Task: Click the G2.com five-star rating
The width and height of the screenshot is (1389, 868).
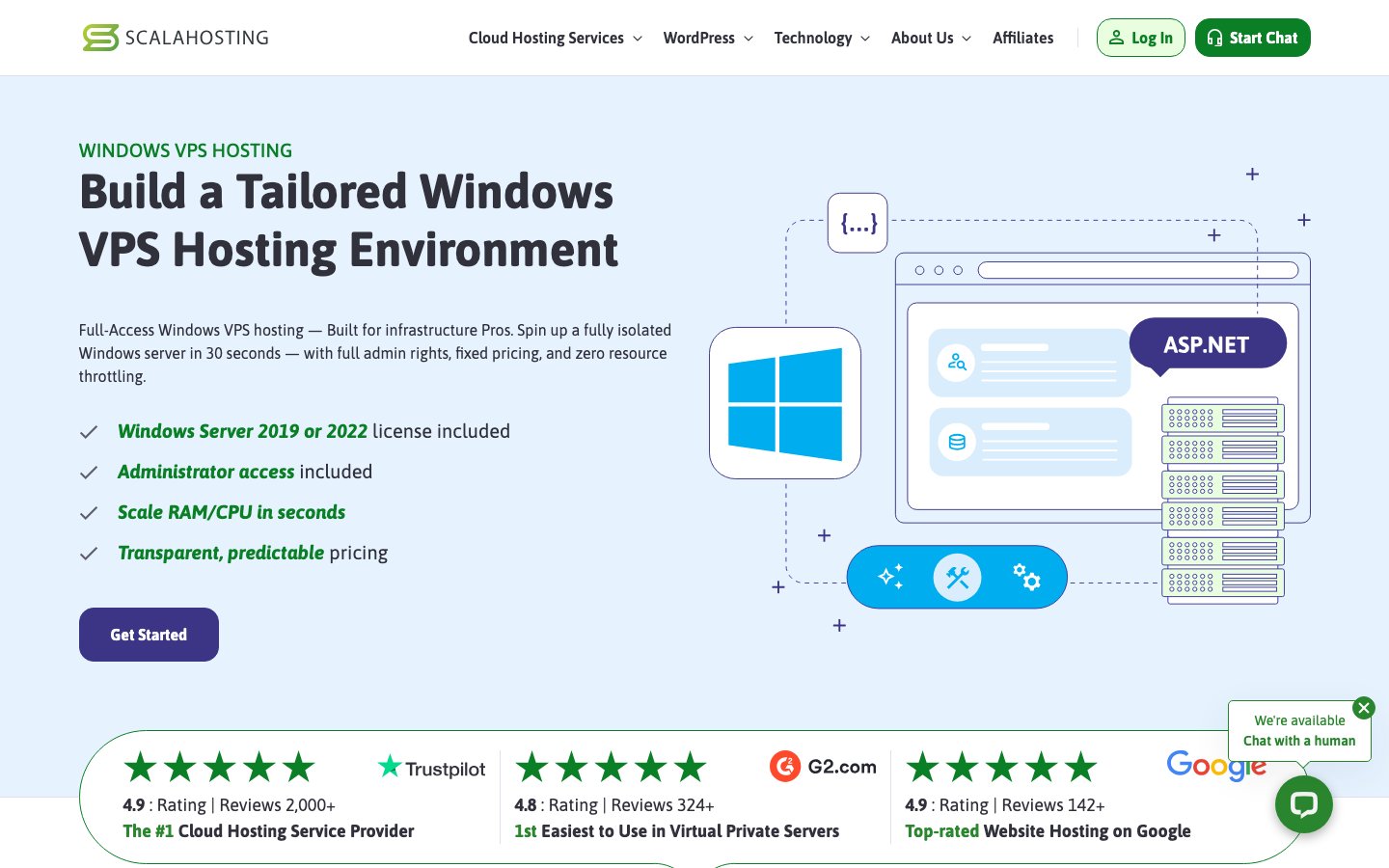Action: pos(612,768)
